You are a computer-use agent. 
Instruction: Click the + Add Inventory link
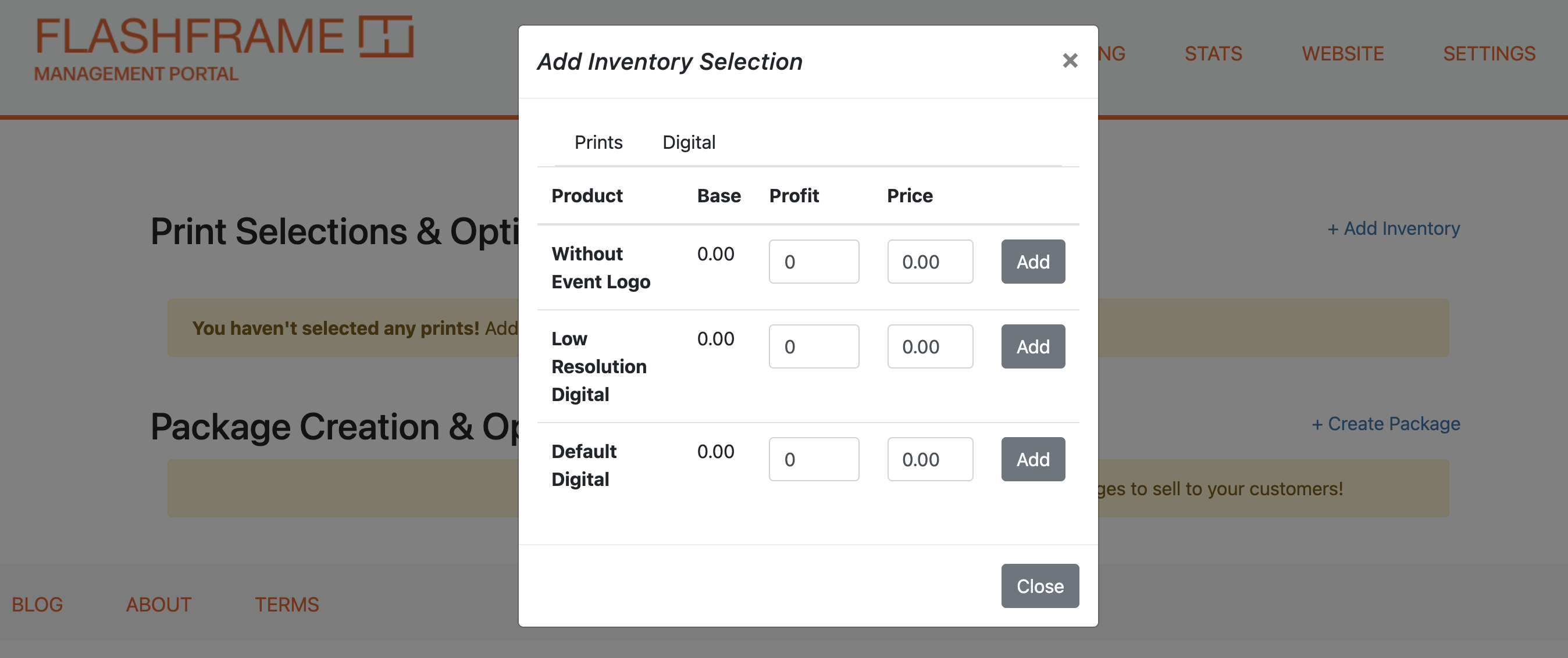(x=1394, y=228)
